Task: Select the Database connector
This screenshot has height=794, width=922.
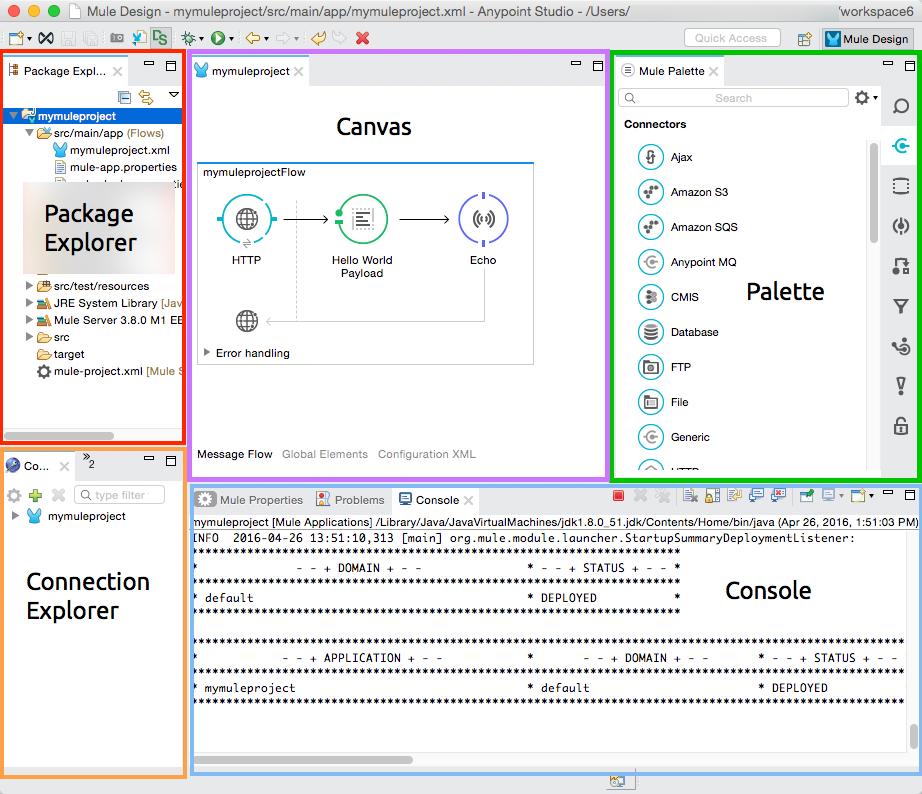Action: [679, 332]
